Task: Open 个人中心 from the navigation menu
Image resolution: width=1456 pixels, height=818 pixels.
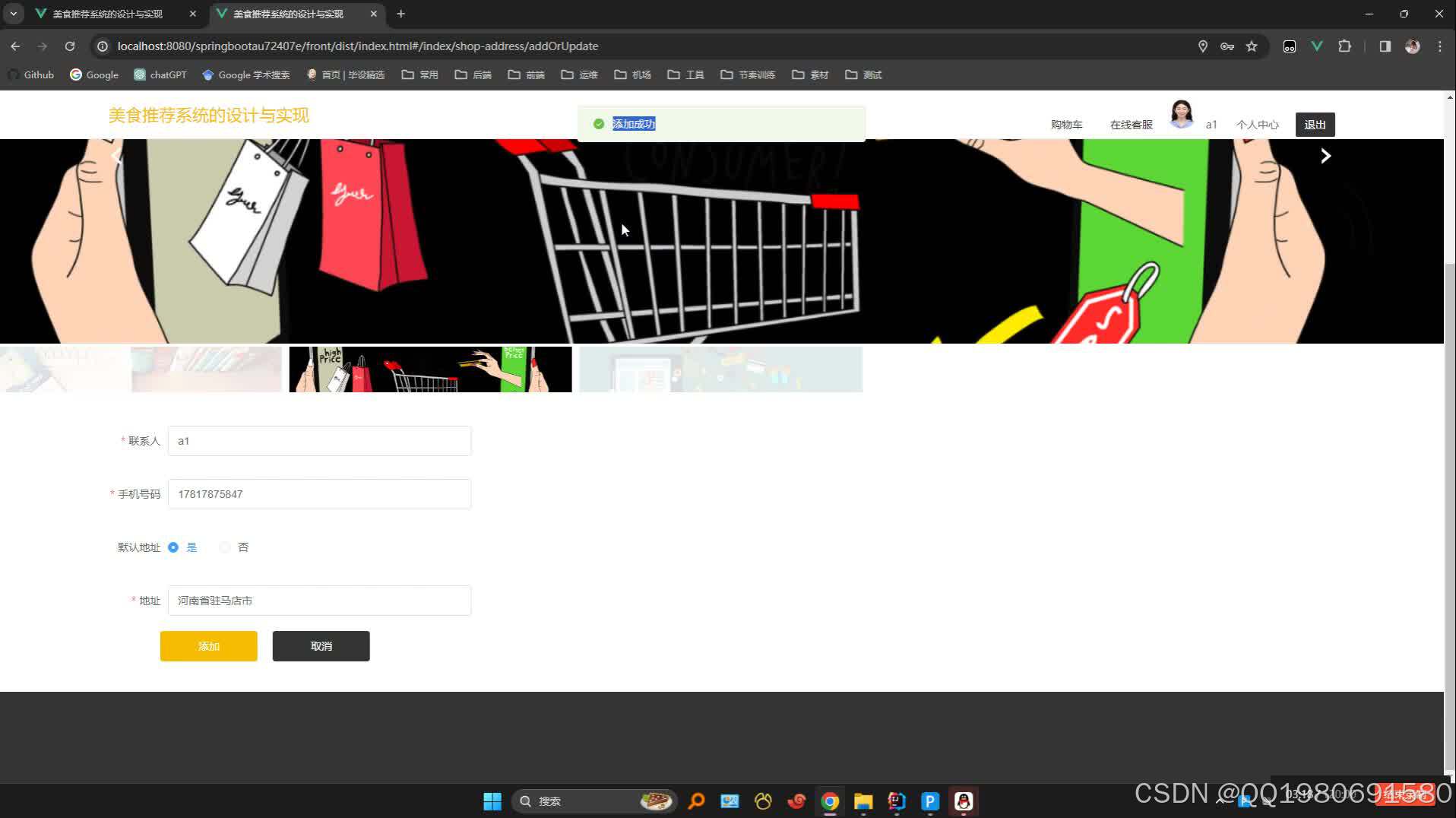Action: coord(1256,124)
